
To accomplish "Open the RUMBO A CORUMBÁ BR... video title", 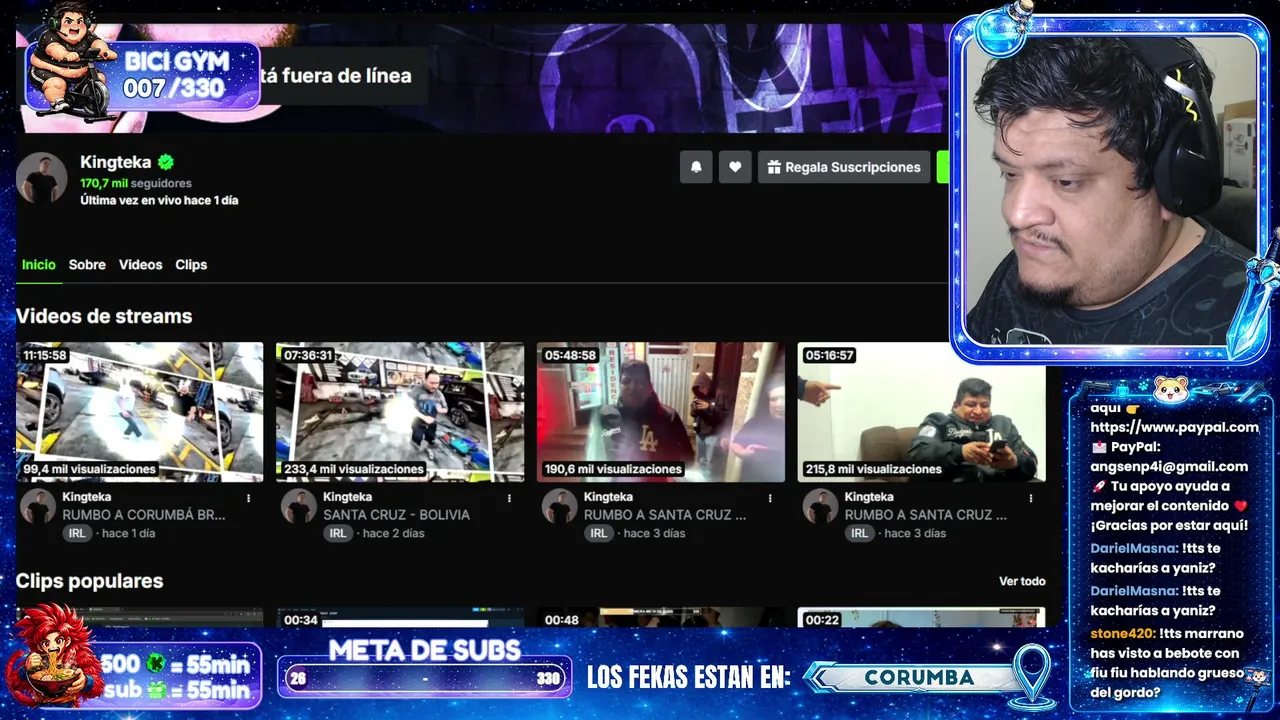I will [x=144, y=515].
